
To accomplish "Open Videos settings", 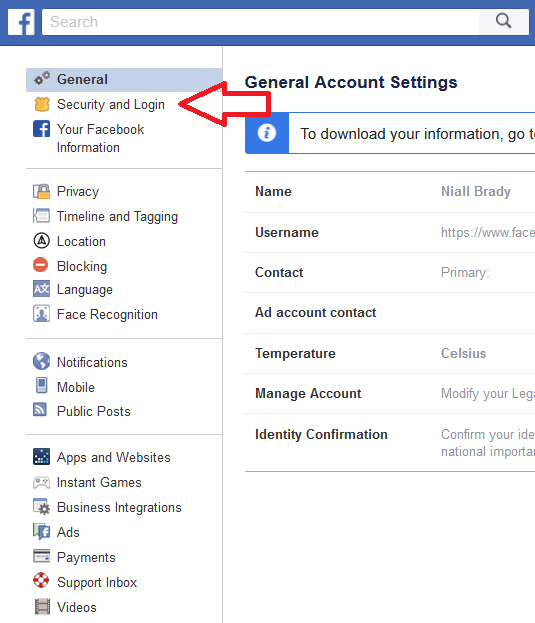I will (x=77, y=608).
